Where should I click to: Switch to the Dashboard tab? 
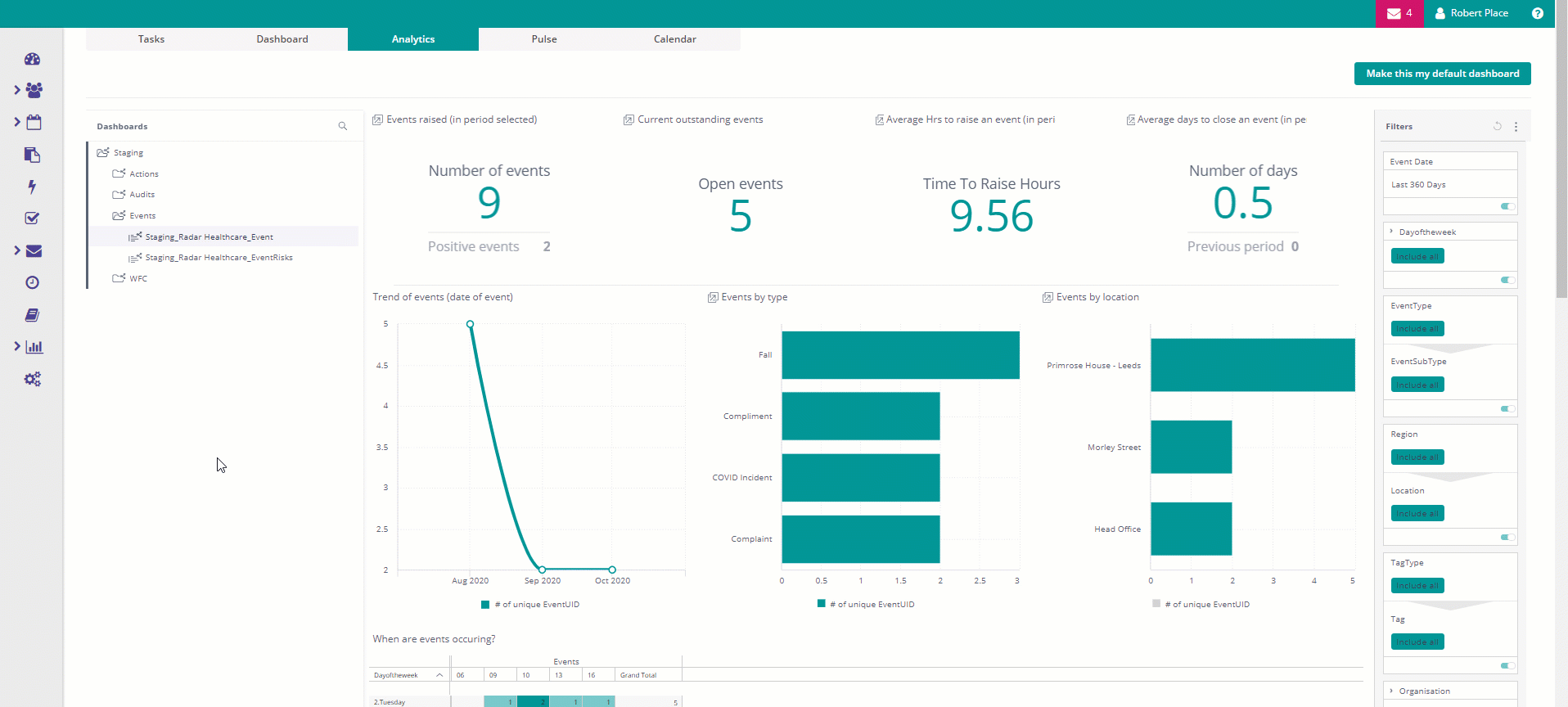click(x=282, y=39)
